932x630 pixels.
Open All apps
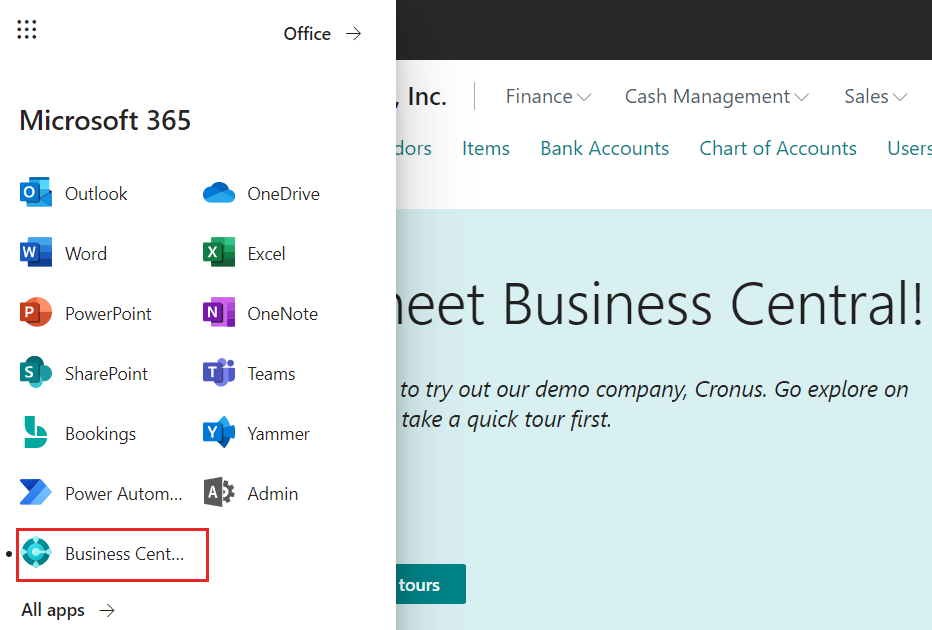coord(52,609)
